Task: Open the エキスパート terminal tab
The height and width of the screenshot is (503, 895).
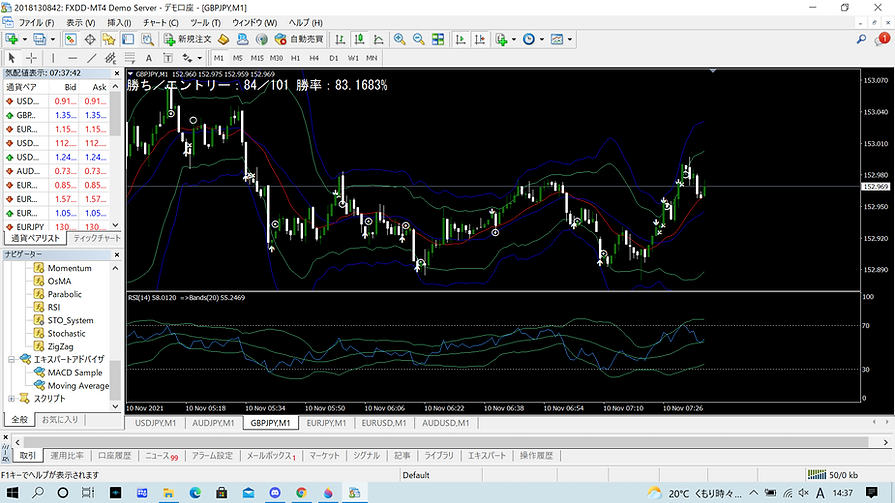Action: [487, 456]
